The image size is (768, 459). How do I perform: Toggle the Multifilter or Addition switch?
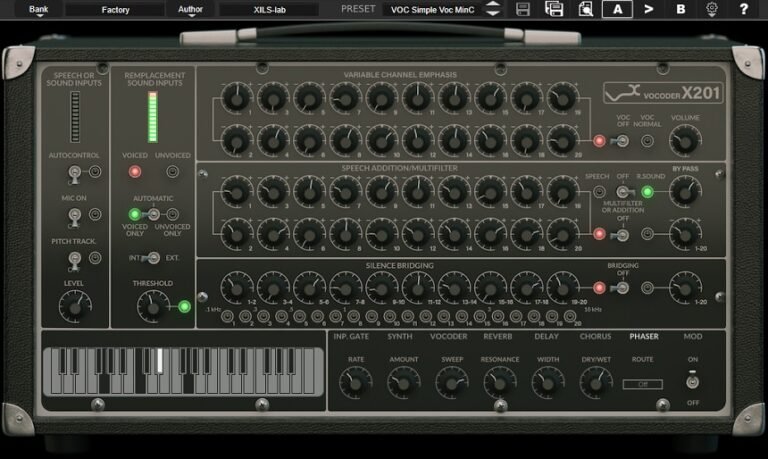[621, 235]
